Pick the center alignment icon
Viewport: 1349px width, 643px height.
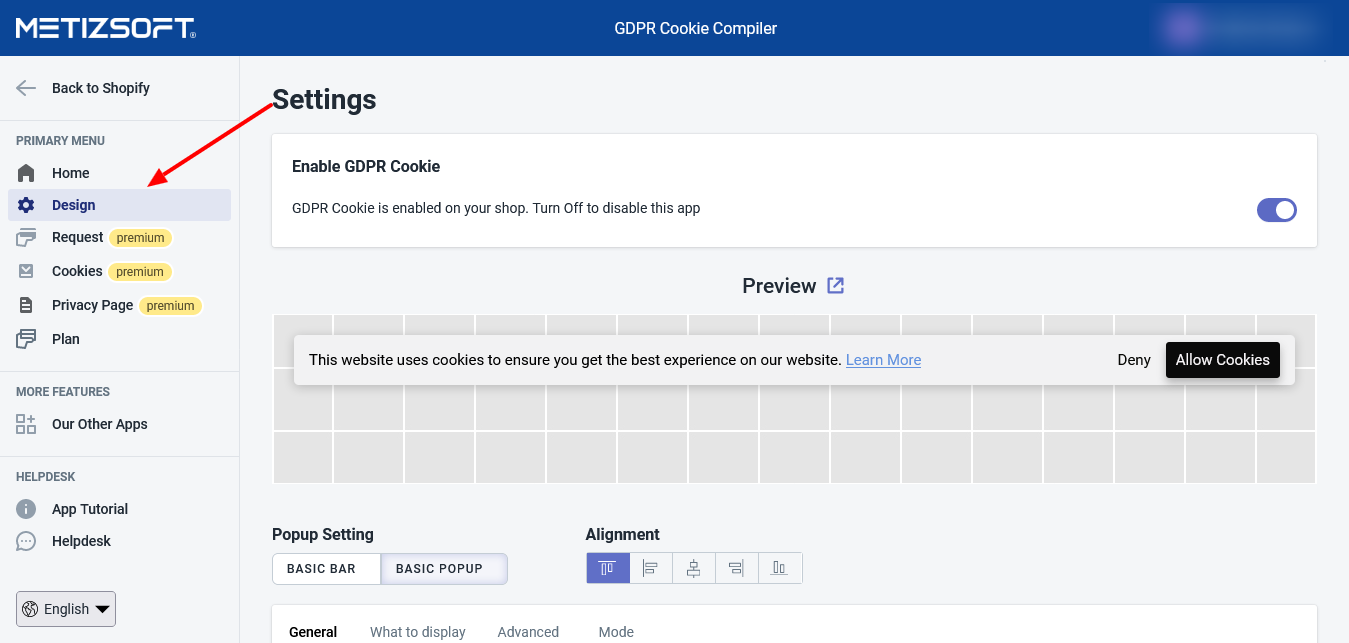click(693, 568)
